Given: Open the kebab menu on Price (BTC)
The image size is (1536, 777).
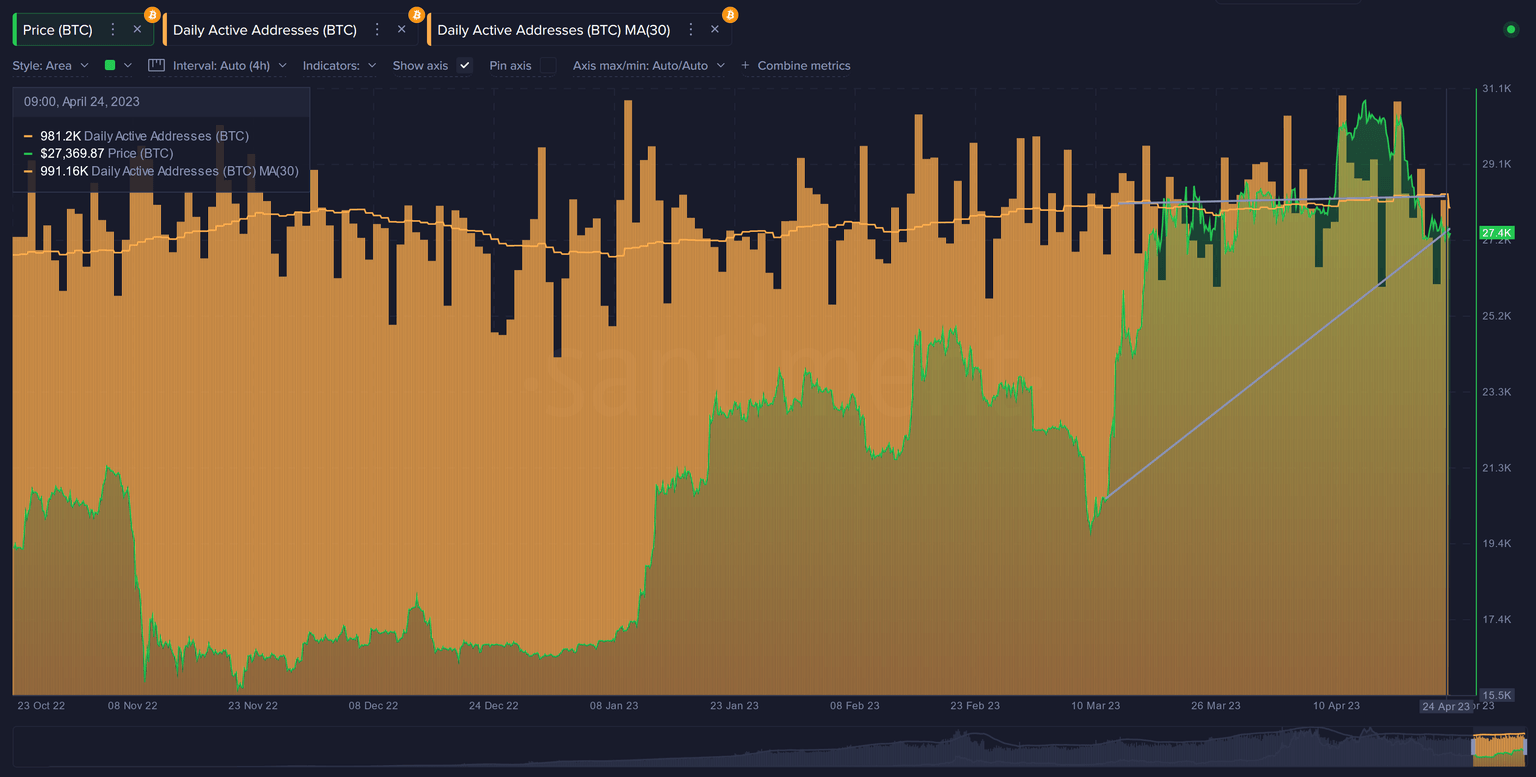Looking at the screenshot, I should (113, 29).
